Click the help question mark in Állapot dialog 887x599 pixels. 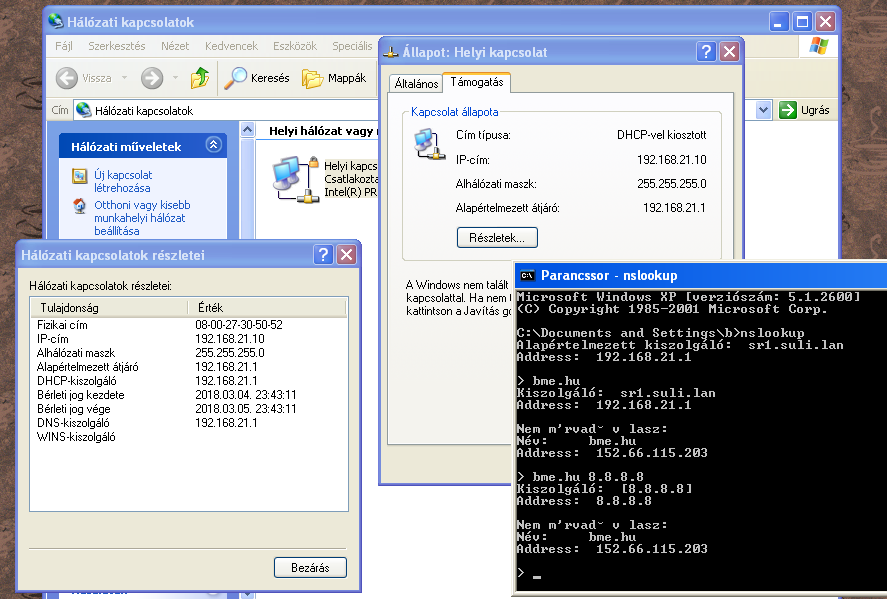point(706,52)
